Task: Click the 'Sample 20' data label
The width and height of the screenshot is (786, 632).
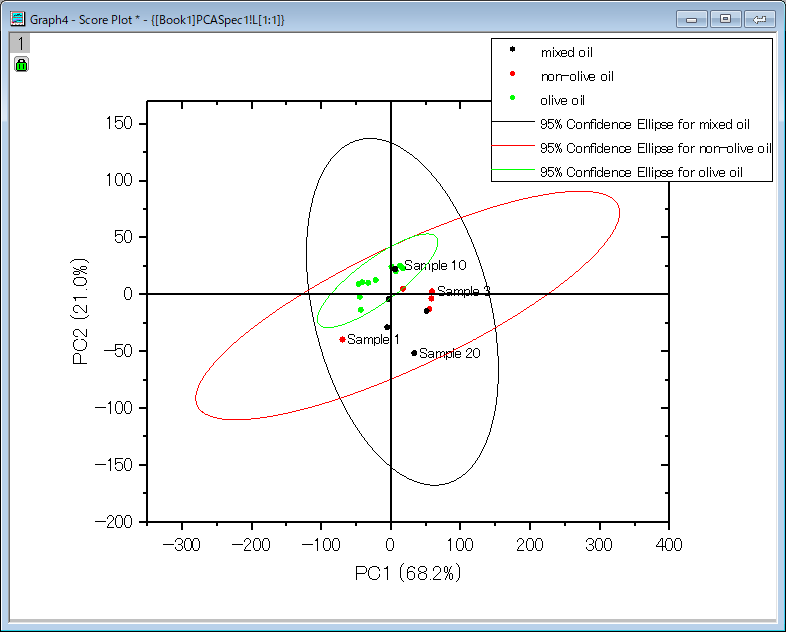Action: (450, 353)
